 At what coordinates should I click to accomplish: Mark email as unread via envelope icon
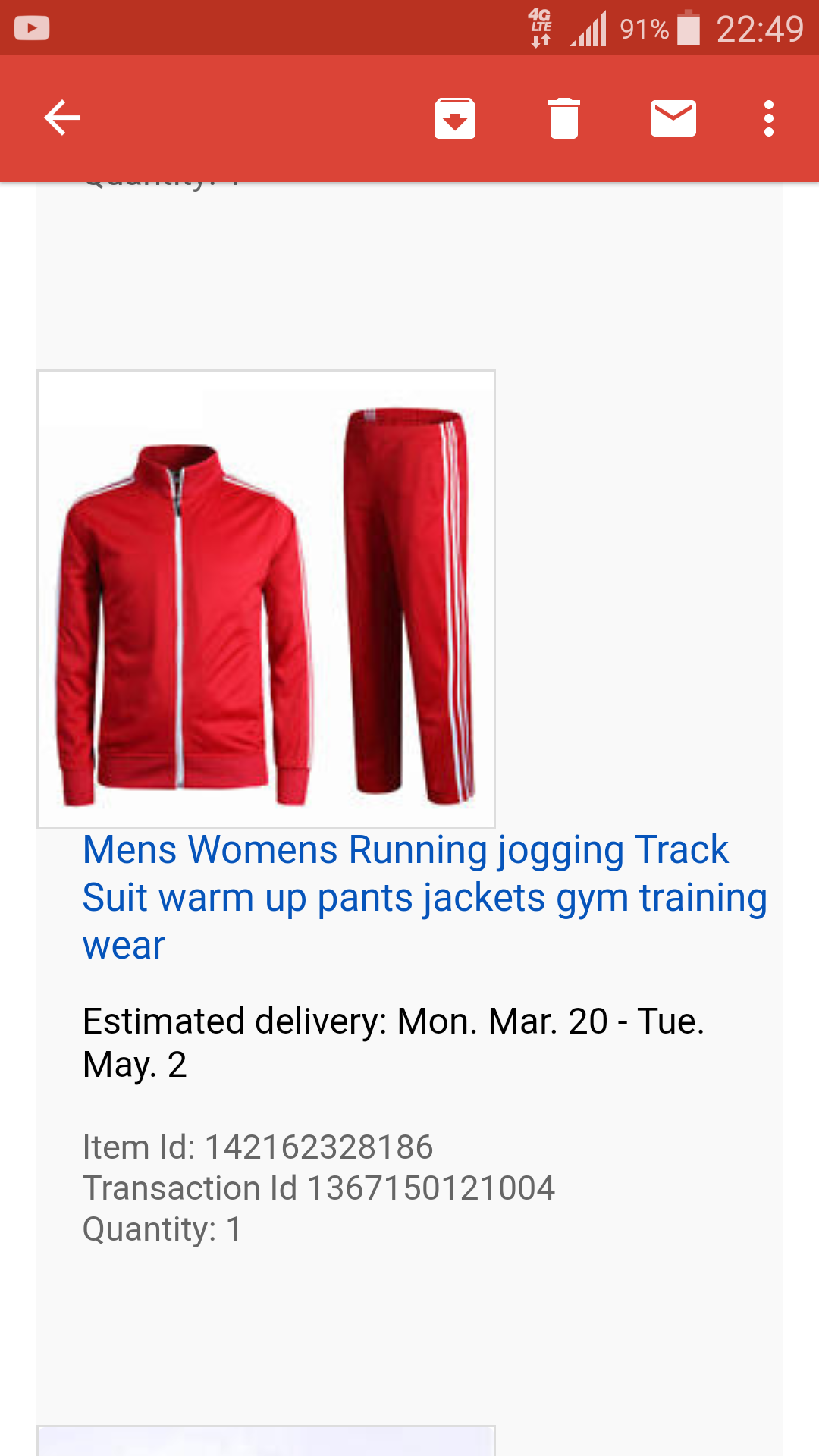tap(673, 118)
